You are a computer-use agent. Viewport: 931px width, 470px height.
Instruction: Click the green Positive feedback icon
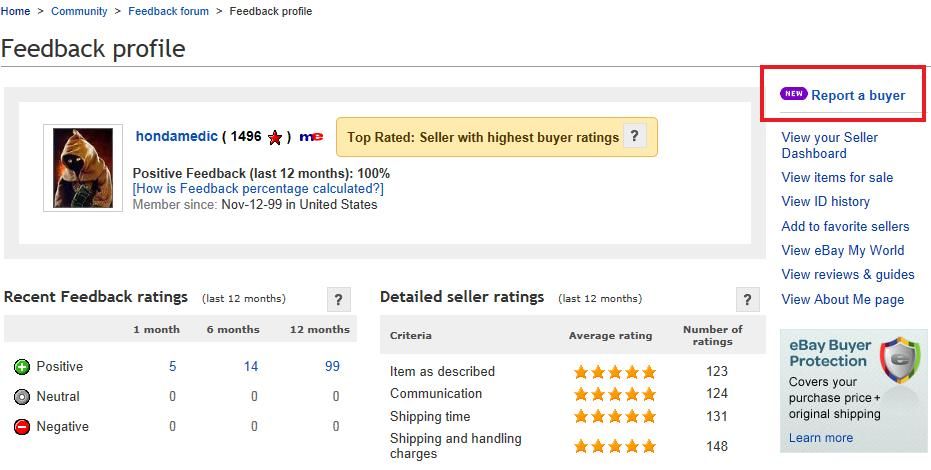click(x=21, y=367)
